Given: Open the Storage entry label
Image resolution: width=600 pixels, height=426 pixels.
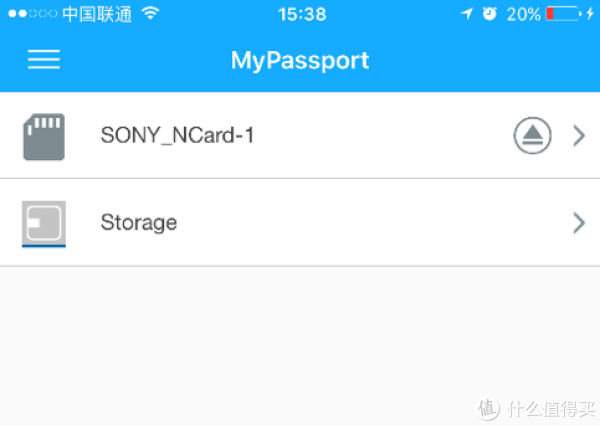Looking at the screenshot, I should (x=139, y=223).
